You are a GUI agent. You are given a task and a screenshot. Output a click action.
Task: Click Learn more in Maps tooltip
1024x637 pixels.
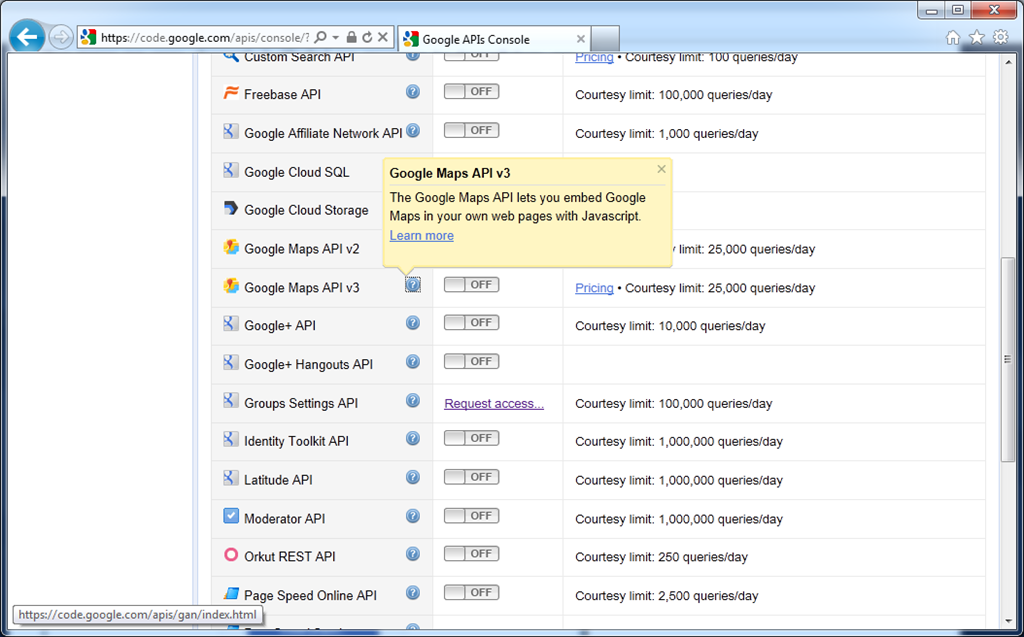[x=421, y=235]
